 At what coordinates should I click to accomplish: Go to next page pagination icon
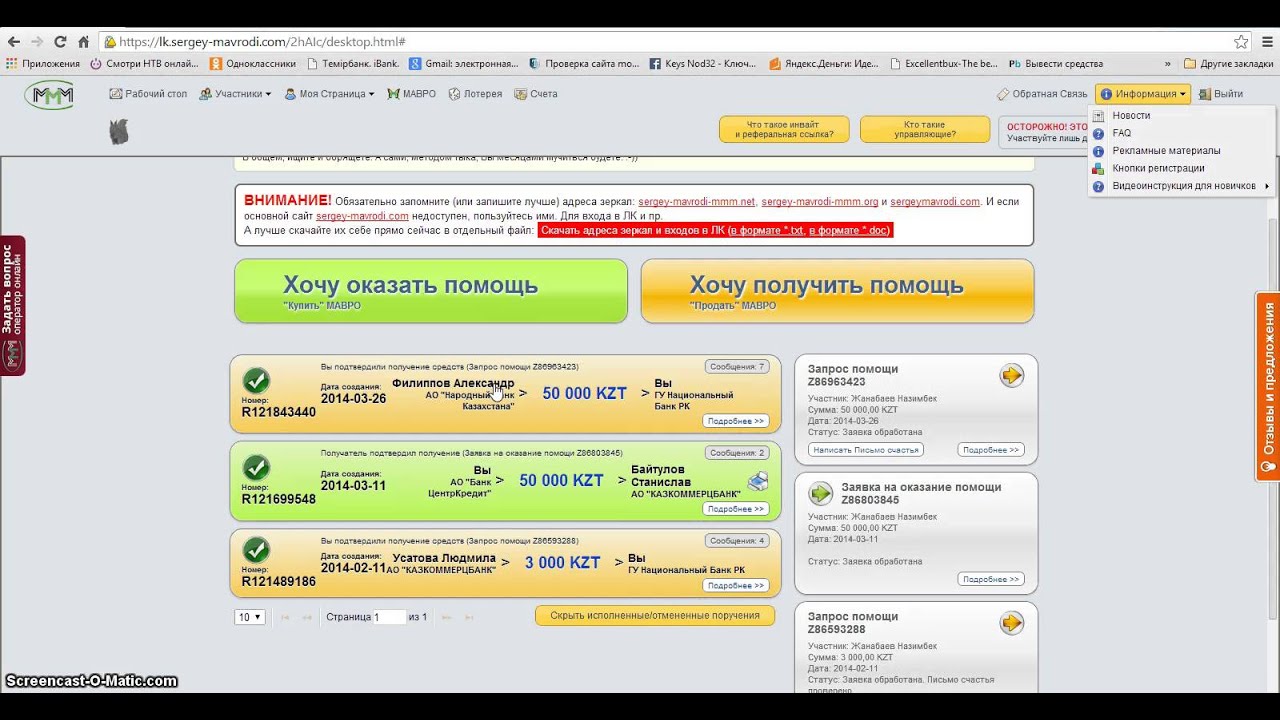[x=446, y=618]
